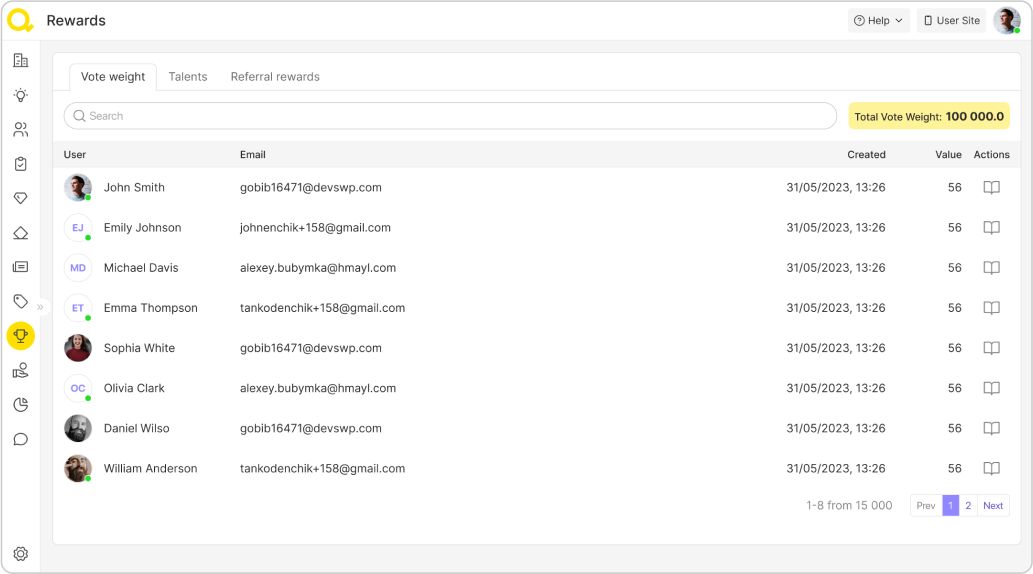Image resolution: width=1033 pixels, height=574 pixels.
Task: Open the clipboard checklist sidebar icon
Action: [20, 164]
